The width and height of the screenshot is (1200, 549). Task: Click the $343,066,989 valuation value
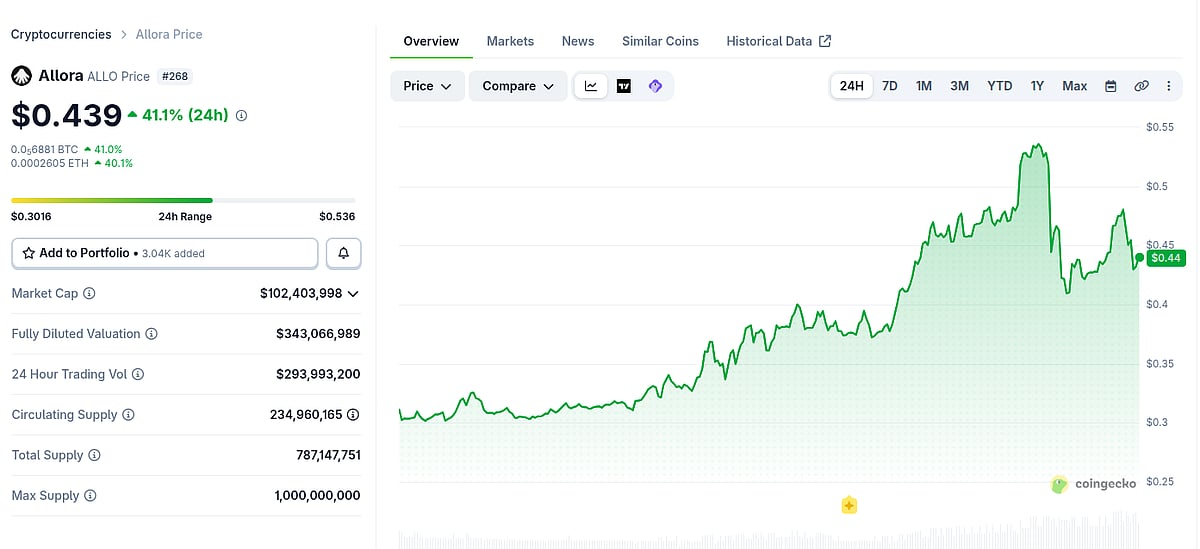318,334
